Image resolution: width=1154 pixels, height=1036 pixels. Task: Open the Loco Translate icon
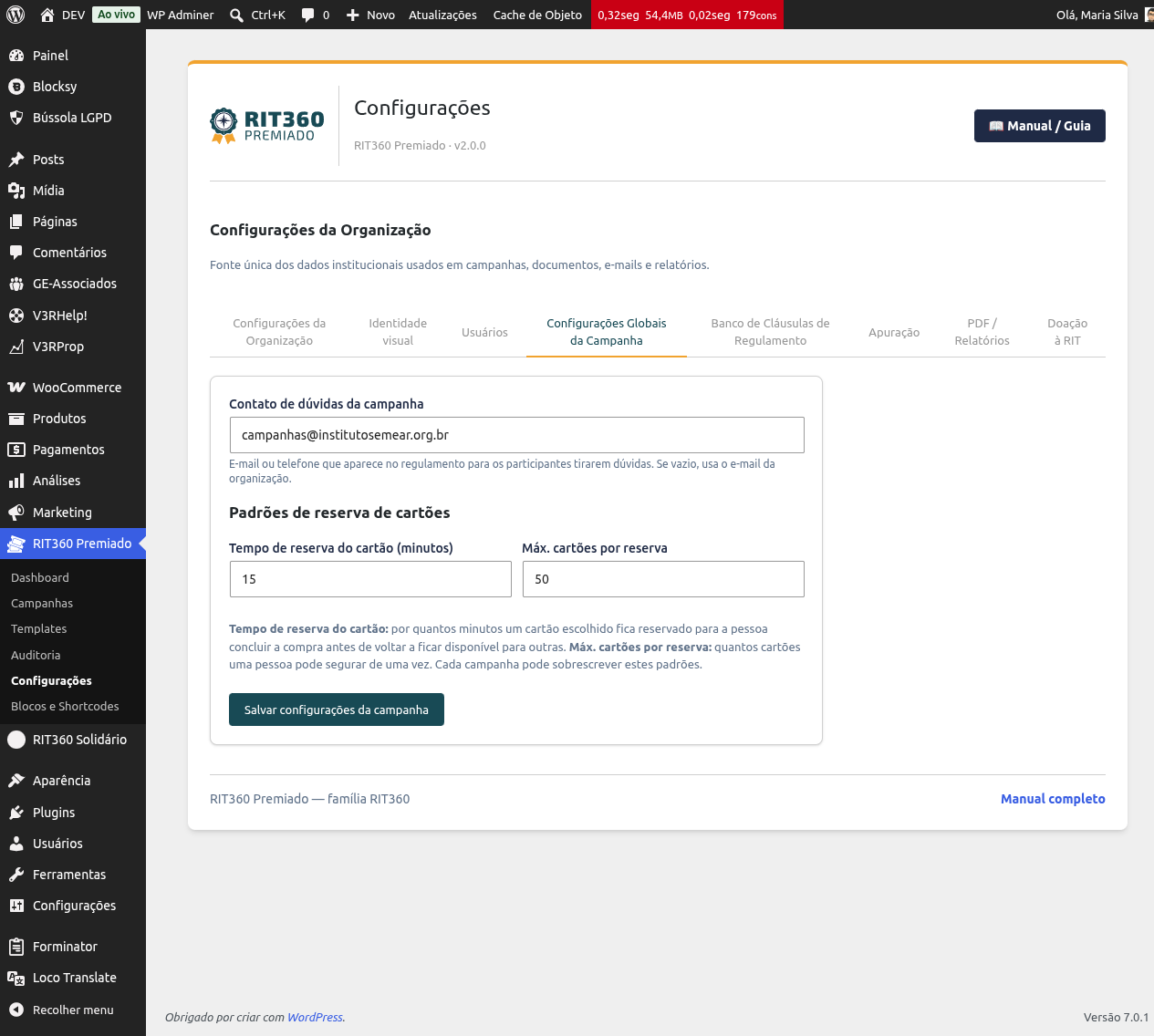coord(16,978)
